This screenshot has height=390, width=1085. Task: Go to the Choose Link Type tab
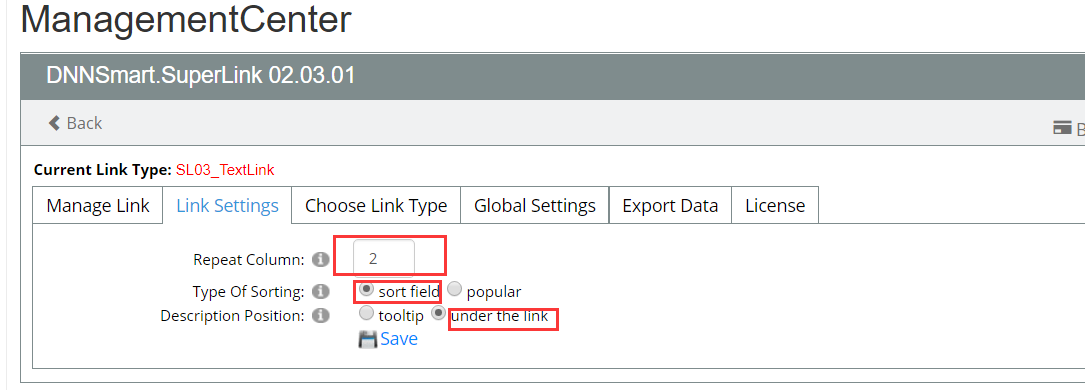(x=376, y=205)
